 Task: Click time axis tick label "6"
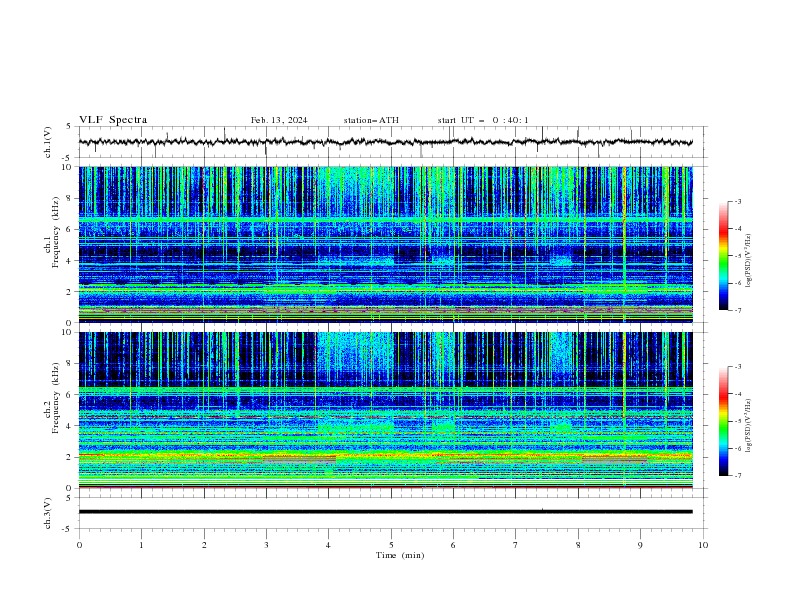[453, 545]
